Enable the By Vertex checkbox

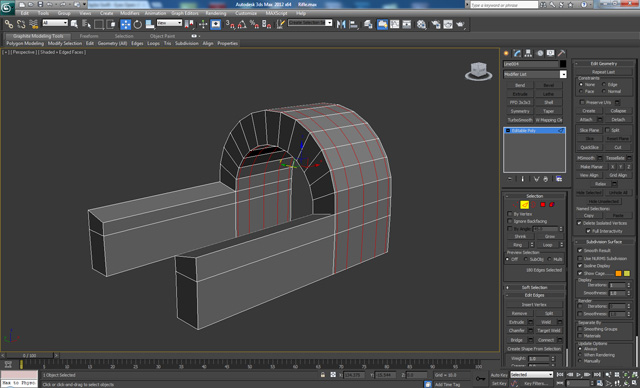coord(509,214)
